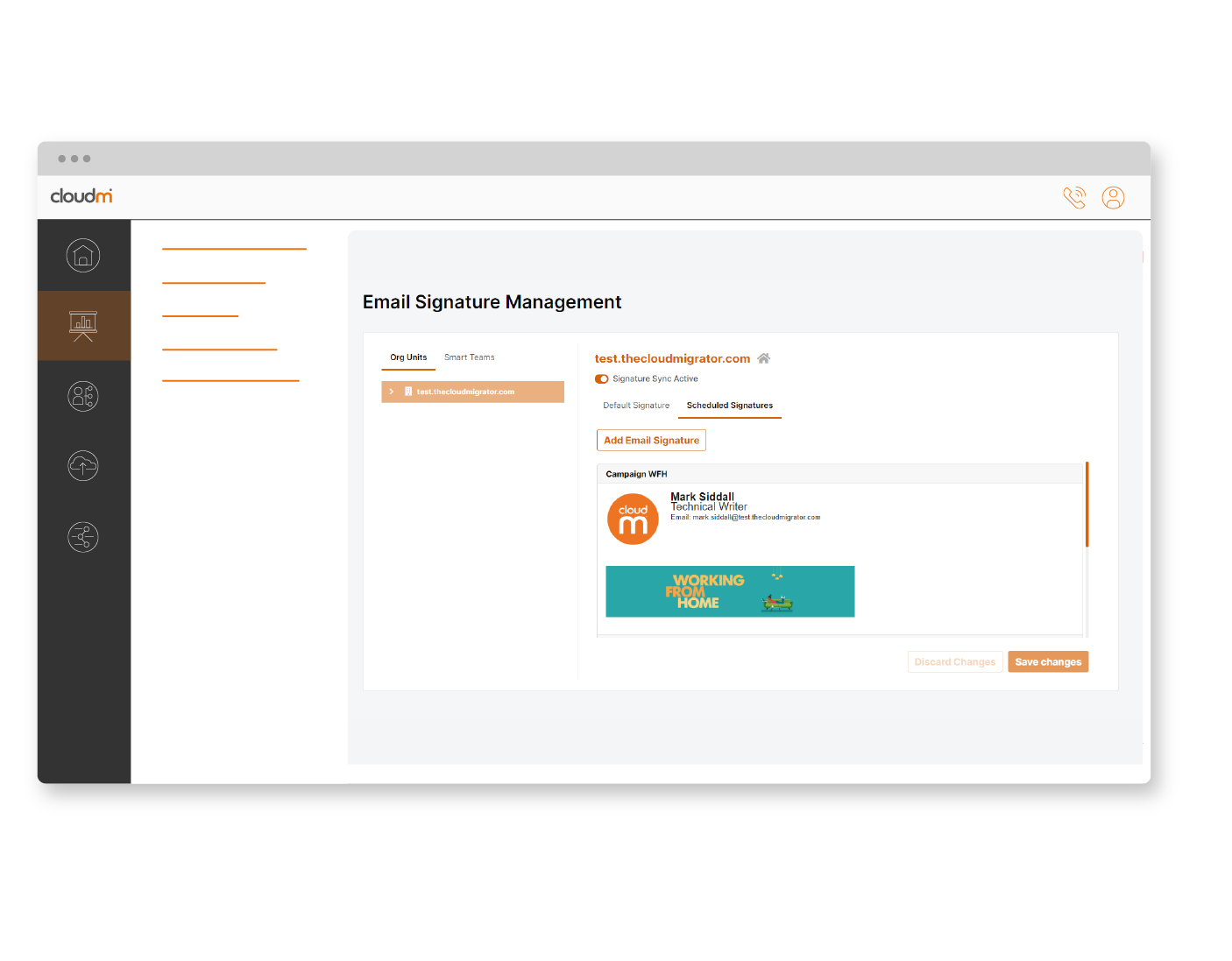Click the phone support icon
1232x961 pixels.
coord(1074,198)
